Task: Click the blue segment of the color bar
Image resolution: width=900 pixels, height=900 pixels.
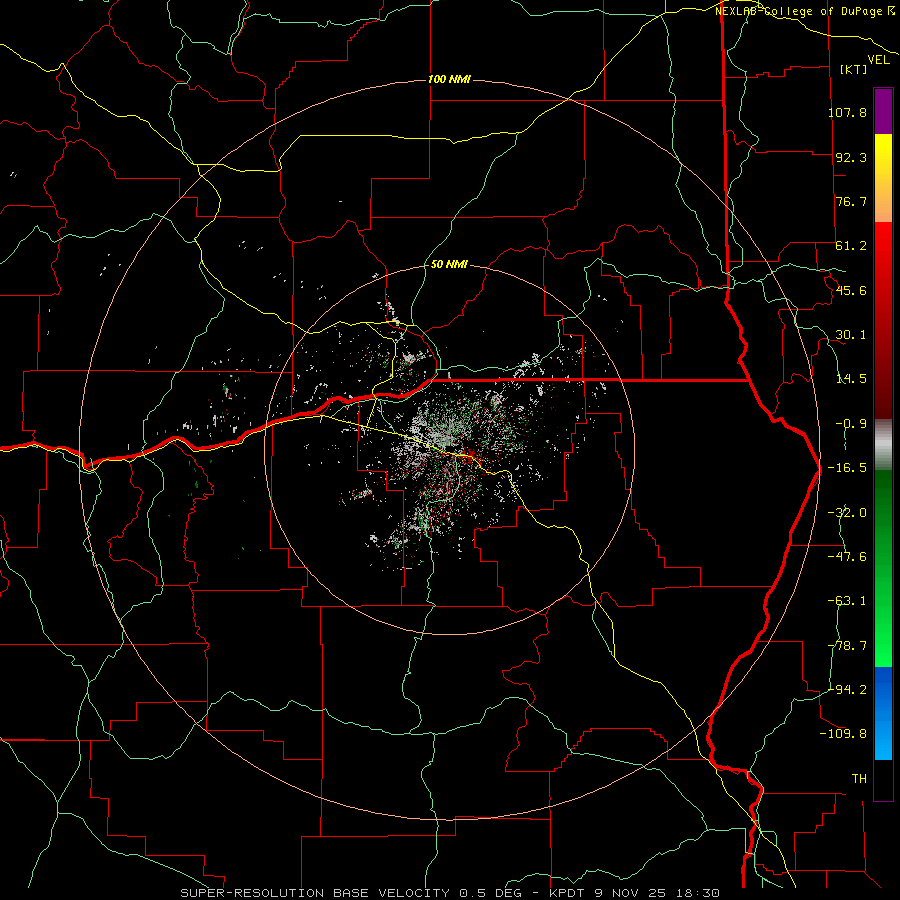Action: (883, 713)
